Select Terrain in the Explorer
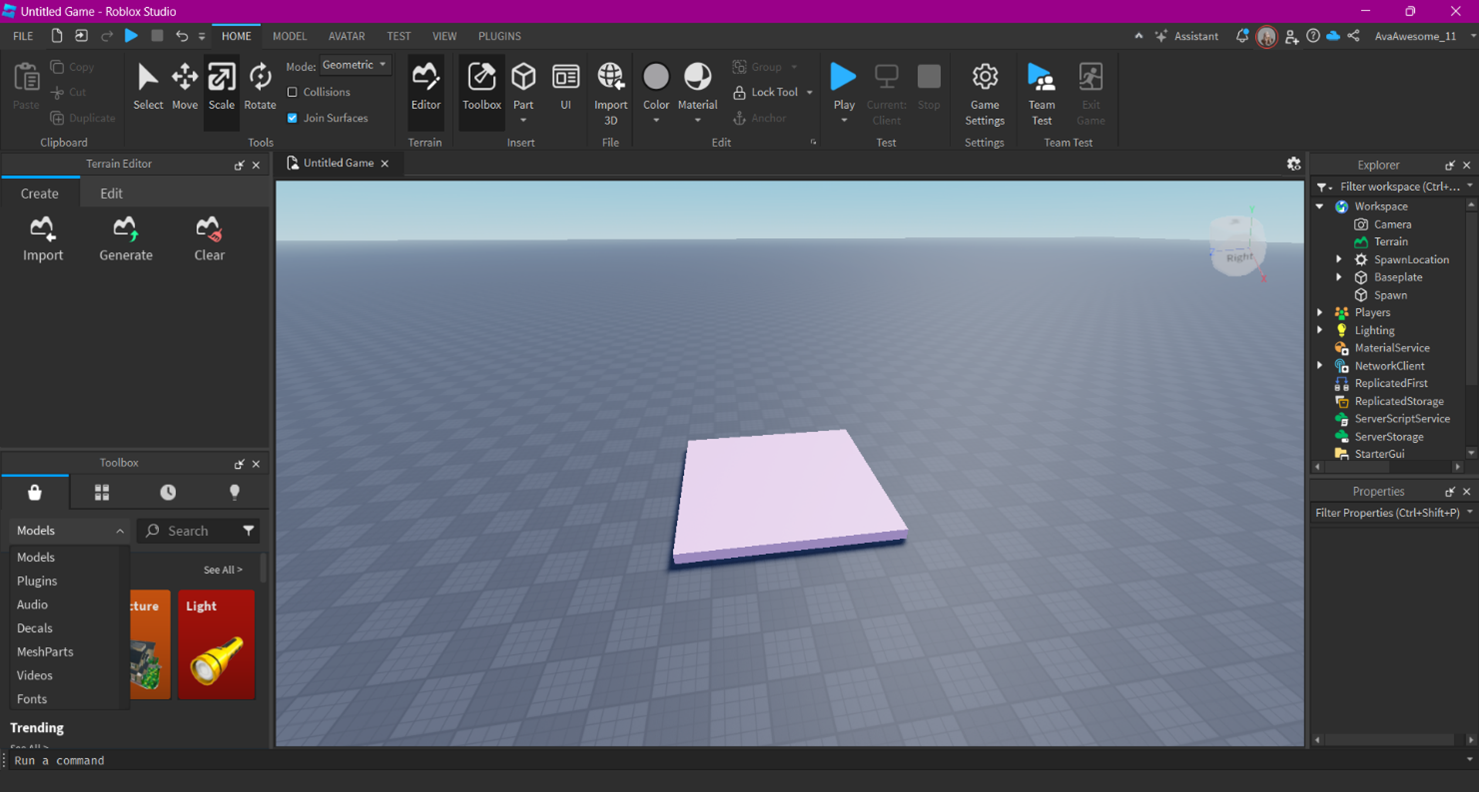Screen dimensions: 1479x792 [x=1390, y=242]
